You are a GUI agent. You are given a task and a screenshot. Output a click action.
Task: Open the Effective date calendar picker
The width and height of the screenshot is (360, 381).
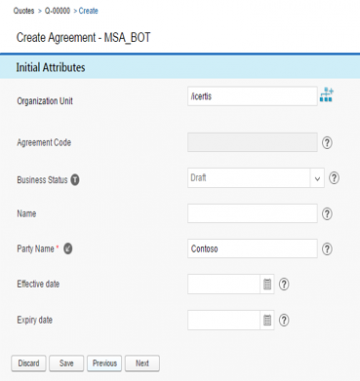[x=267, y=284]
